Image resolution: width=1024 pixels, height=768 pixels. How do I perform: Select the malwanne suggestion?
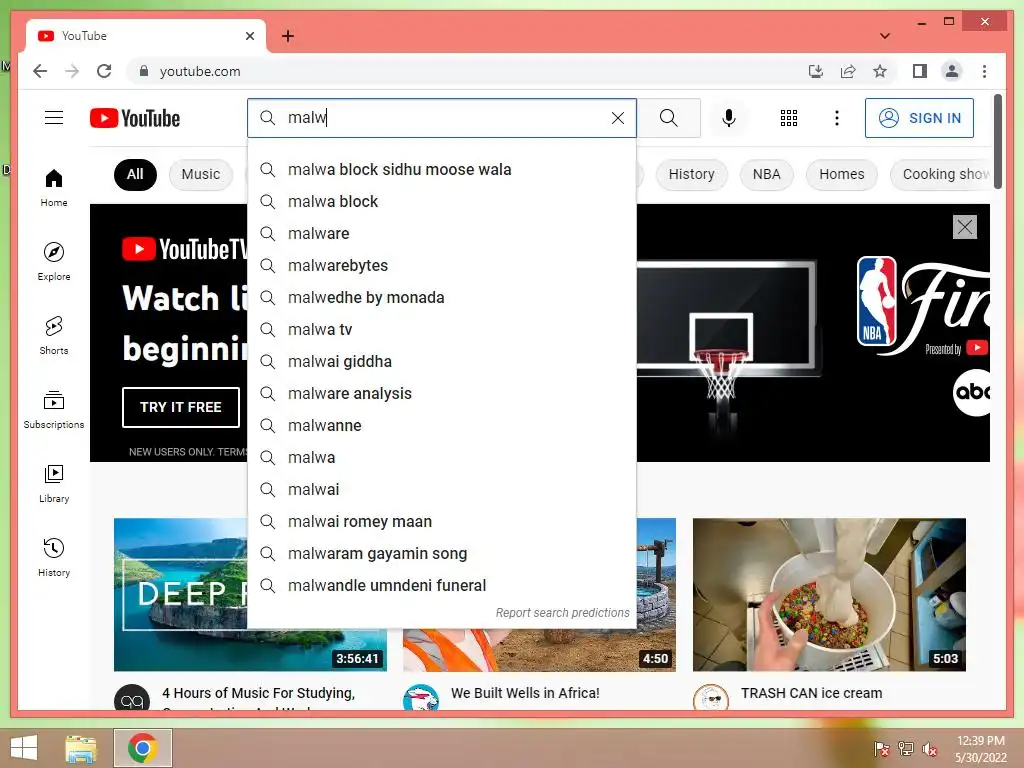(442, 426)
